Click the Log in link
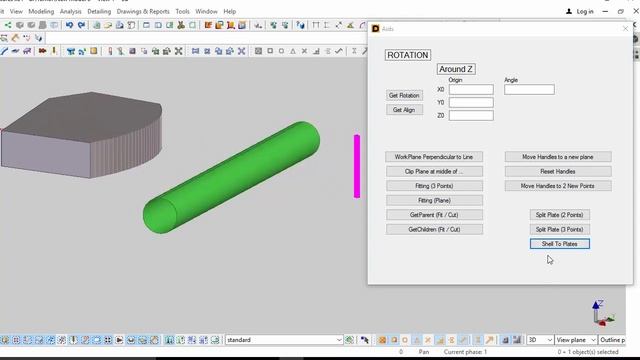640x360 pixels. 580,11
